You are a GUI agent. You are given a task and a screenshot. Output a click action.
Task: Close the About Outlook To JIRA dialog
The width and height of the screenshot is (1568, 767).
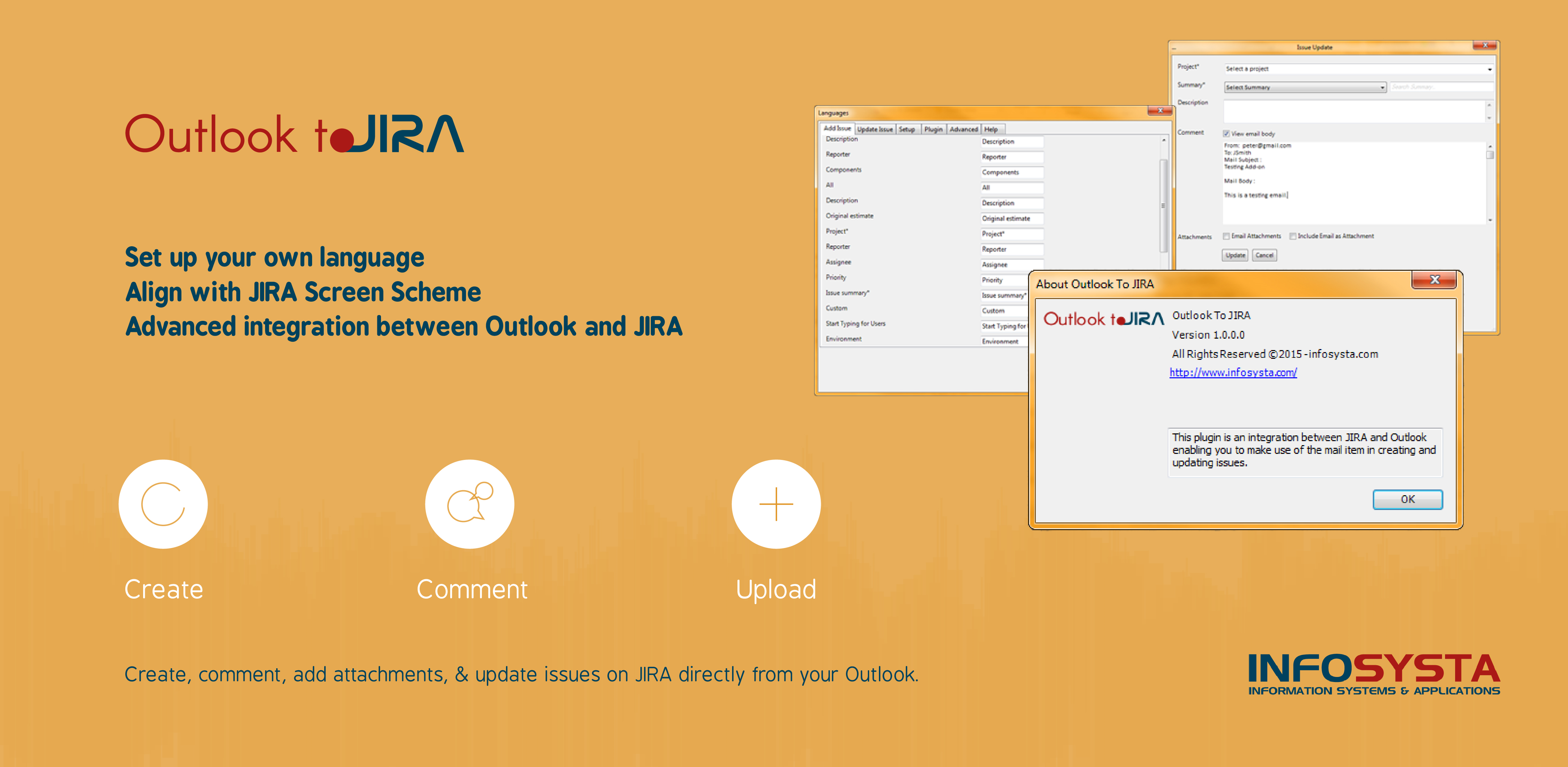[x=1434, y=280]
